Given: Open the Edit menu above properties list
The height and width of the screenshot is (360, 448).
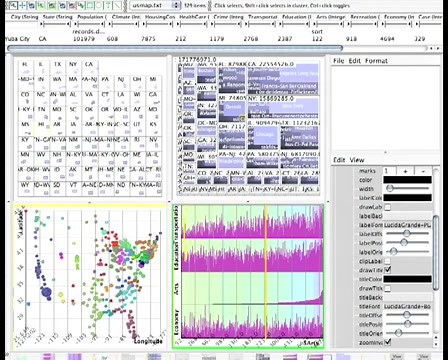Looking at the screenshot, I should click(x=339, y=160).
